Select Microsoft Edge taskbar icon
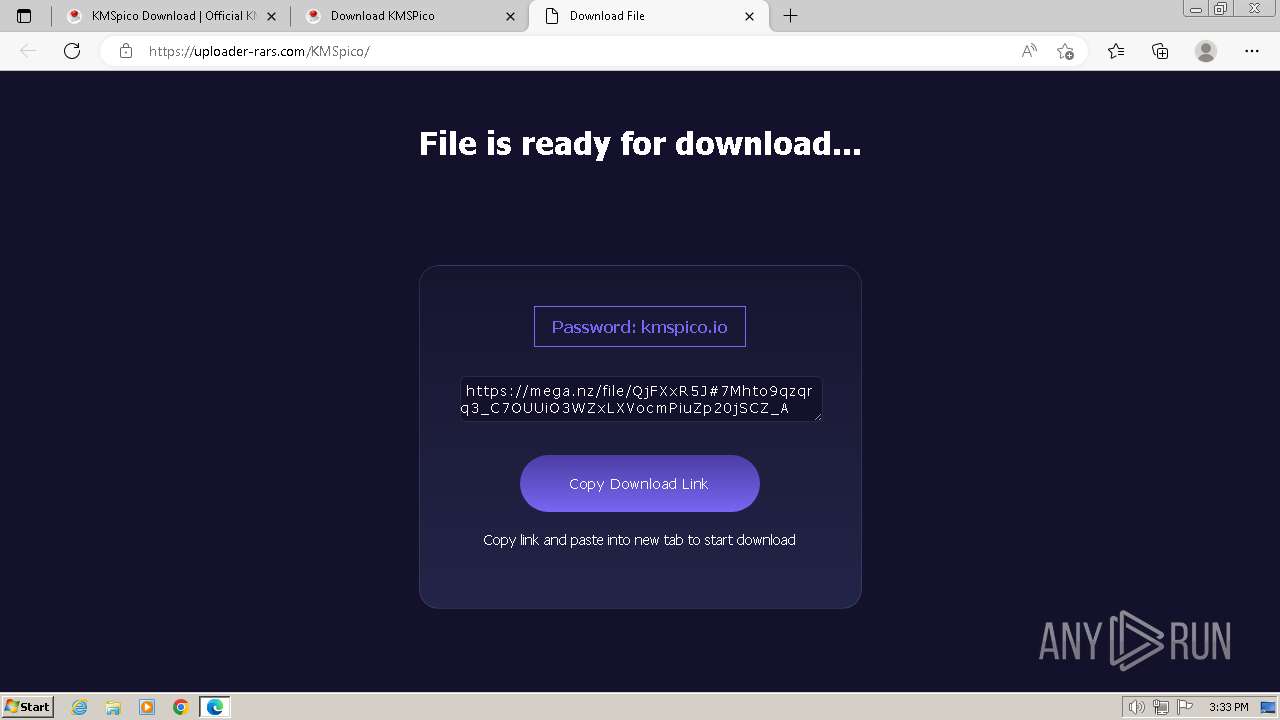The width and height of the screenshot is (1280, 720). tap(215, 707)
